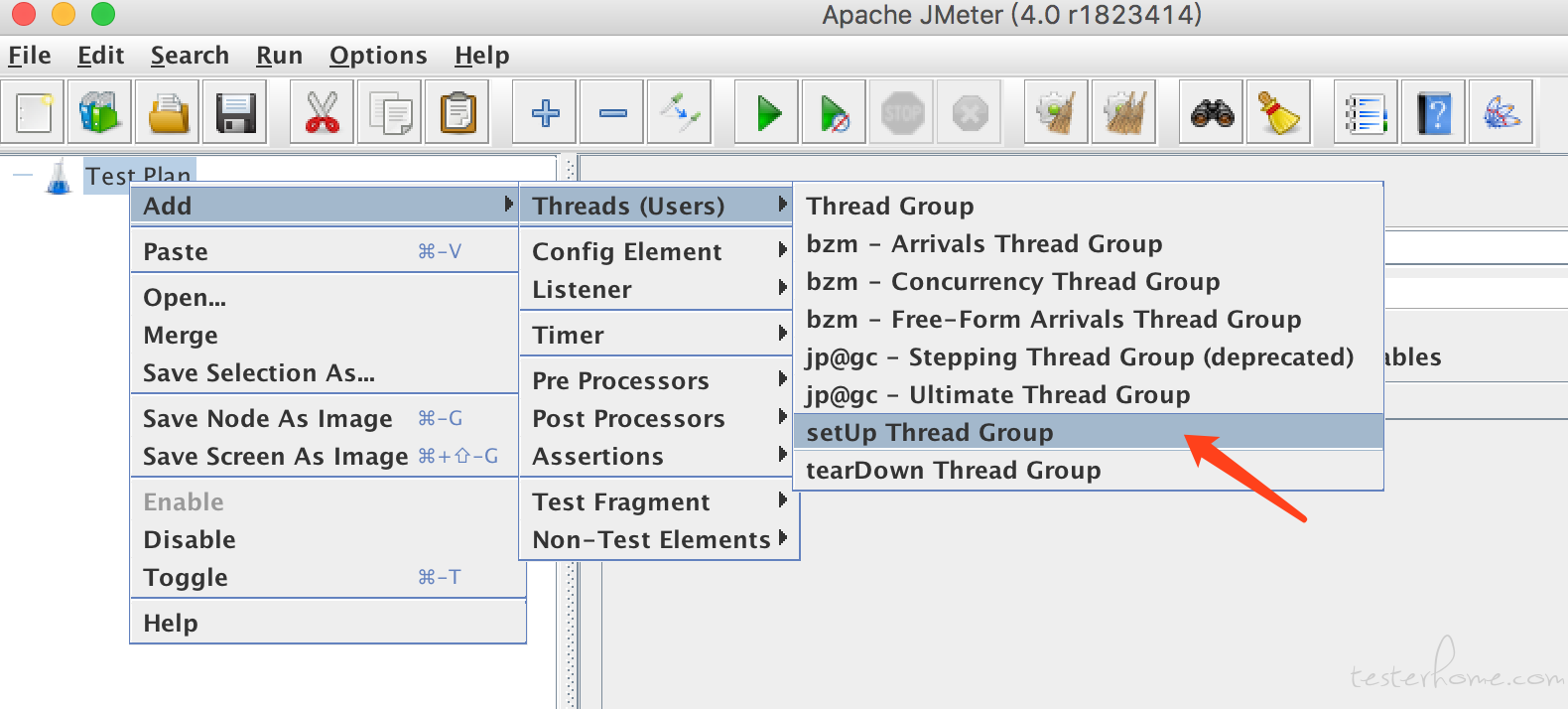Image resolution: width=1568 pixels, height=709 pixels.
Task: Expand the Assertions submenu
Action: (x=656, y=456)
